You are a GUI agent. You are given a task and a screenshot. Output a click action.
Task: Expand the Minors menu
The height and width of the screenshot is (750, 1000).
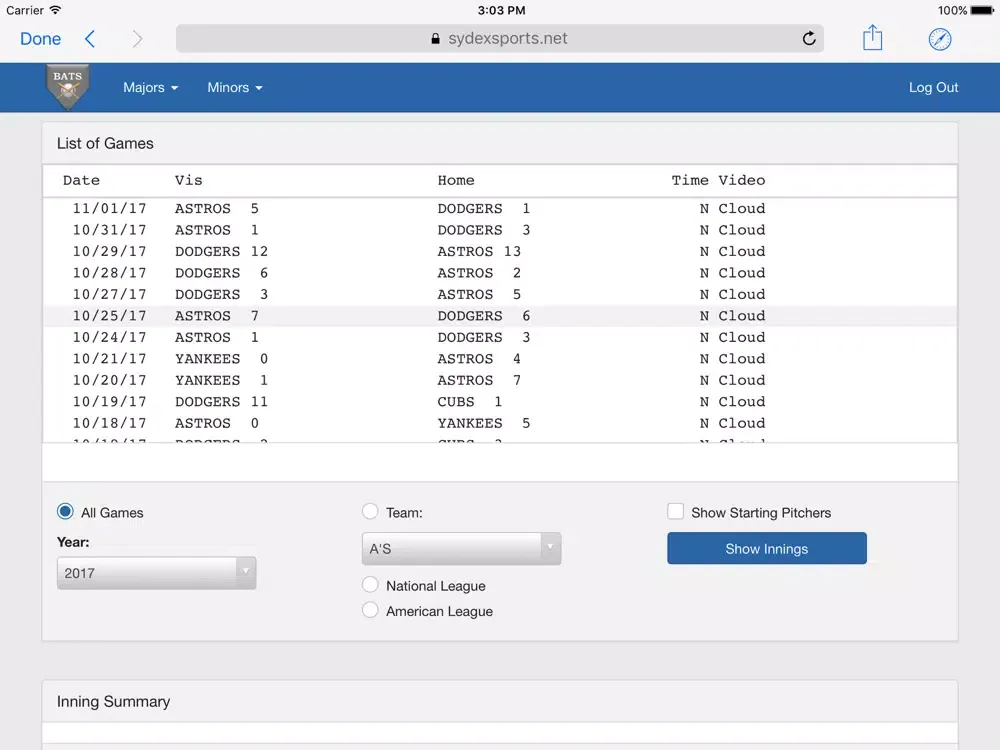tap(235, 87)
